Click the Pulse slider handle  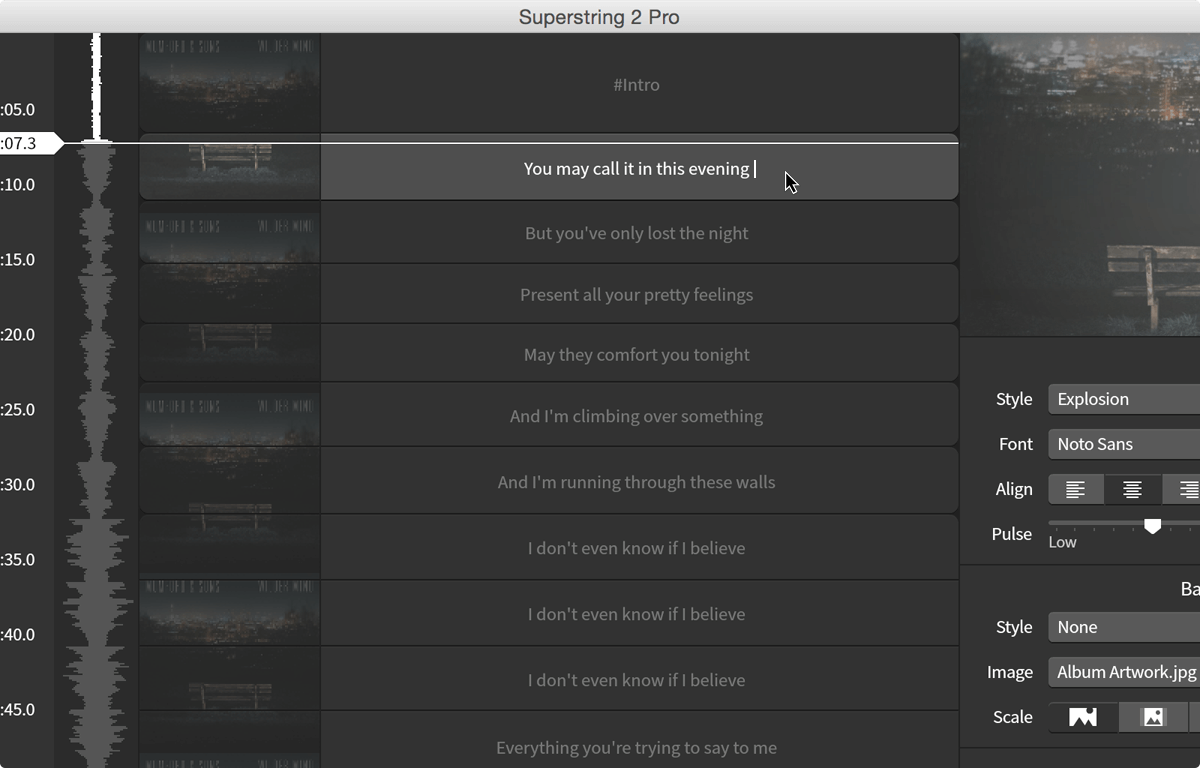(1153, 525)
